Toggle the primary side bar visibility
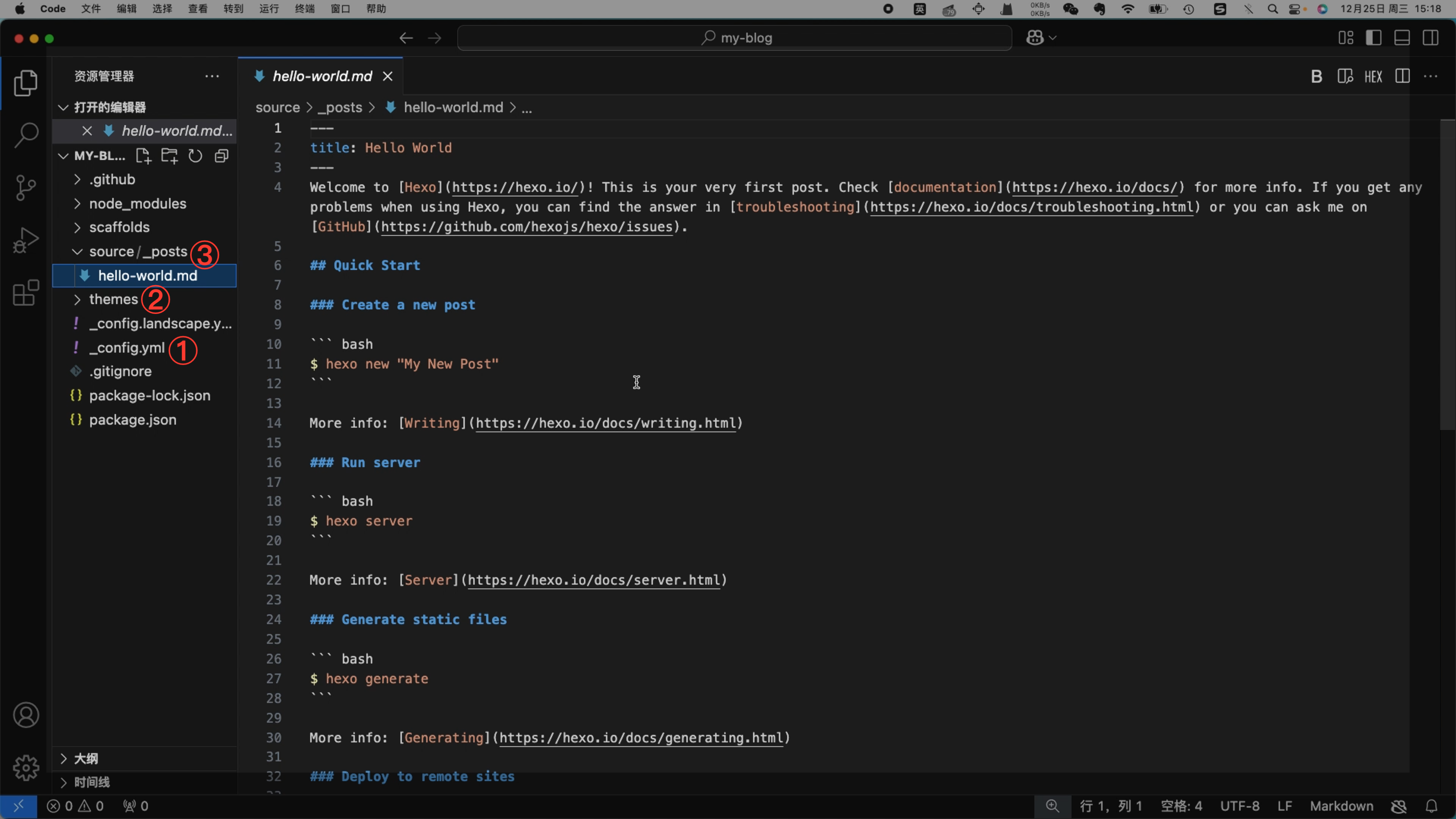Screen dimensions: 1456x819 1373,38
